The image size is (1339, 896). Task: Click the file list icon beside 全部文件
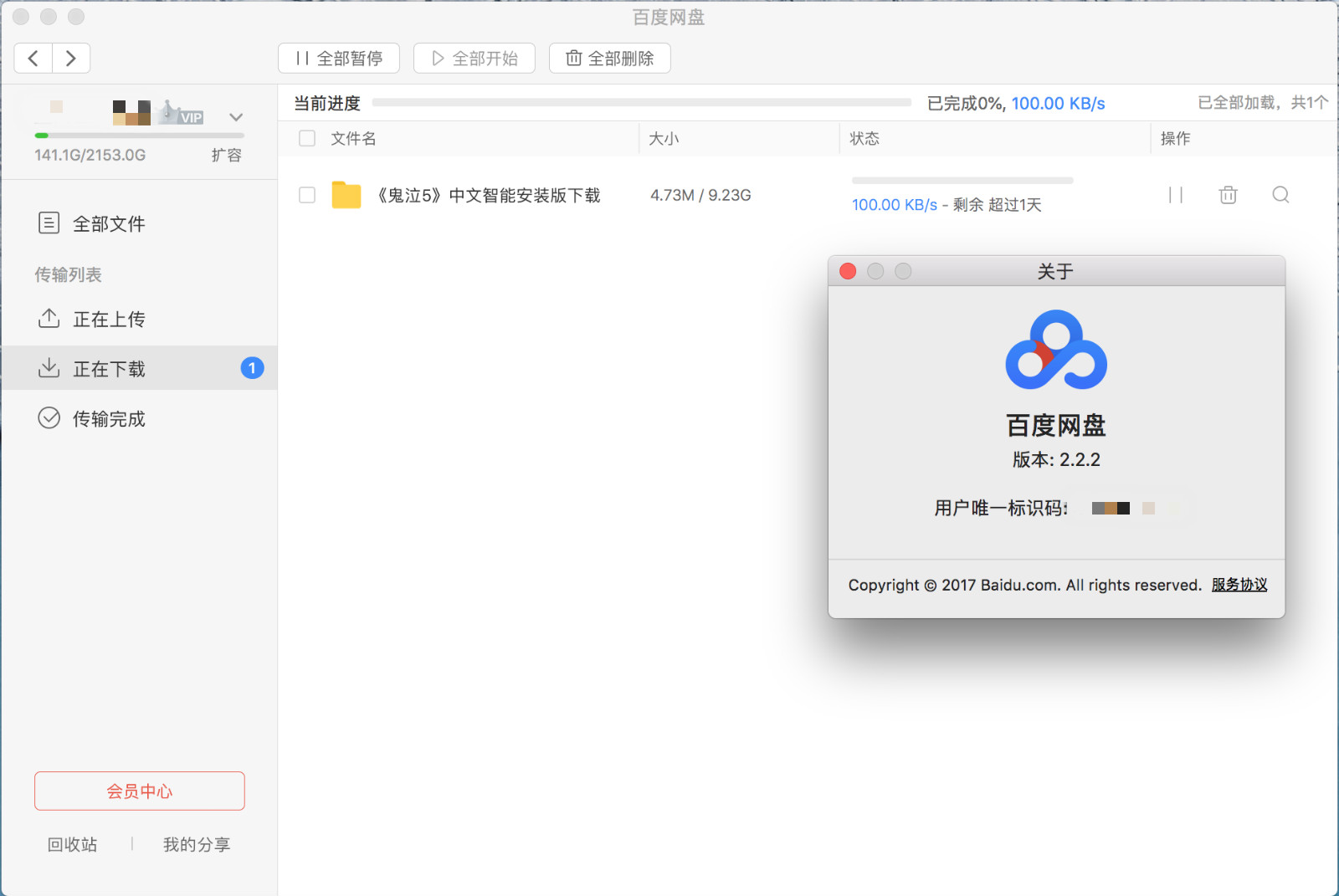pyautogui.click(x=49, y=223)
